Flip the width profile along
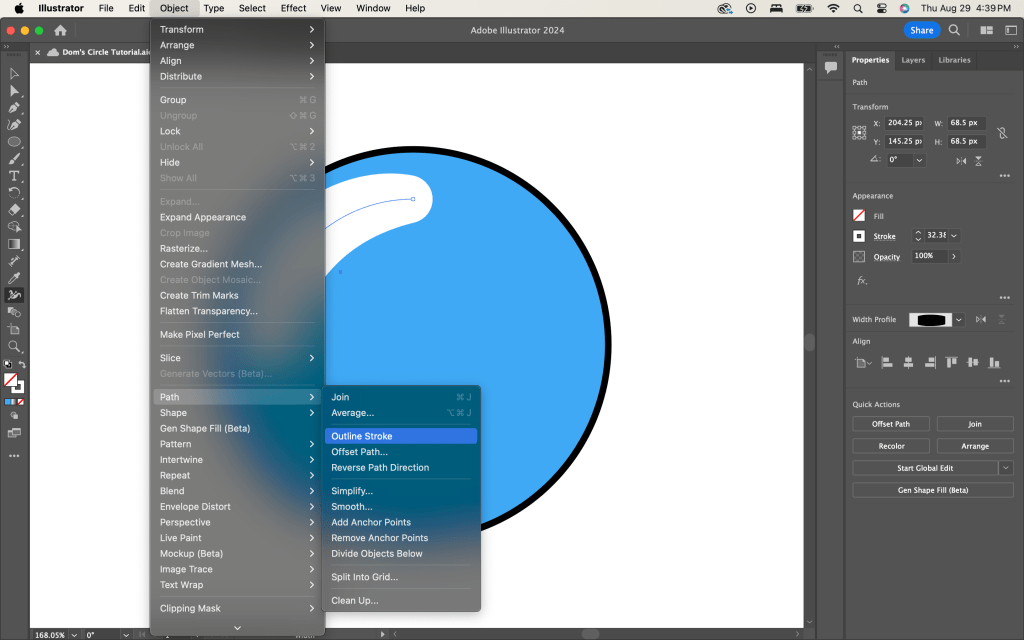This screenshot has width=1024, height=640. click(981, 320)
